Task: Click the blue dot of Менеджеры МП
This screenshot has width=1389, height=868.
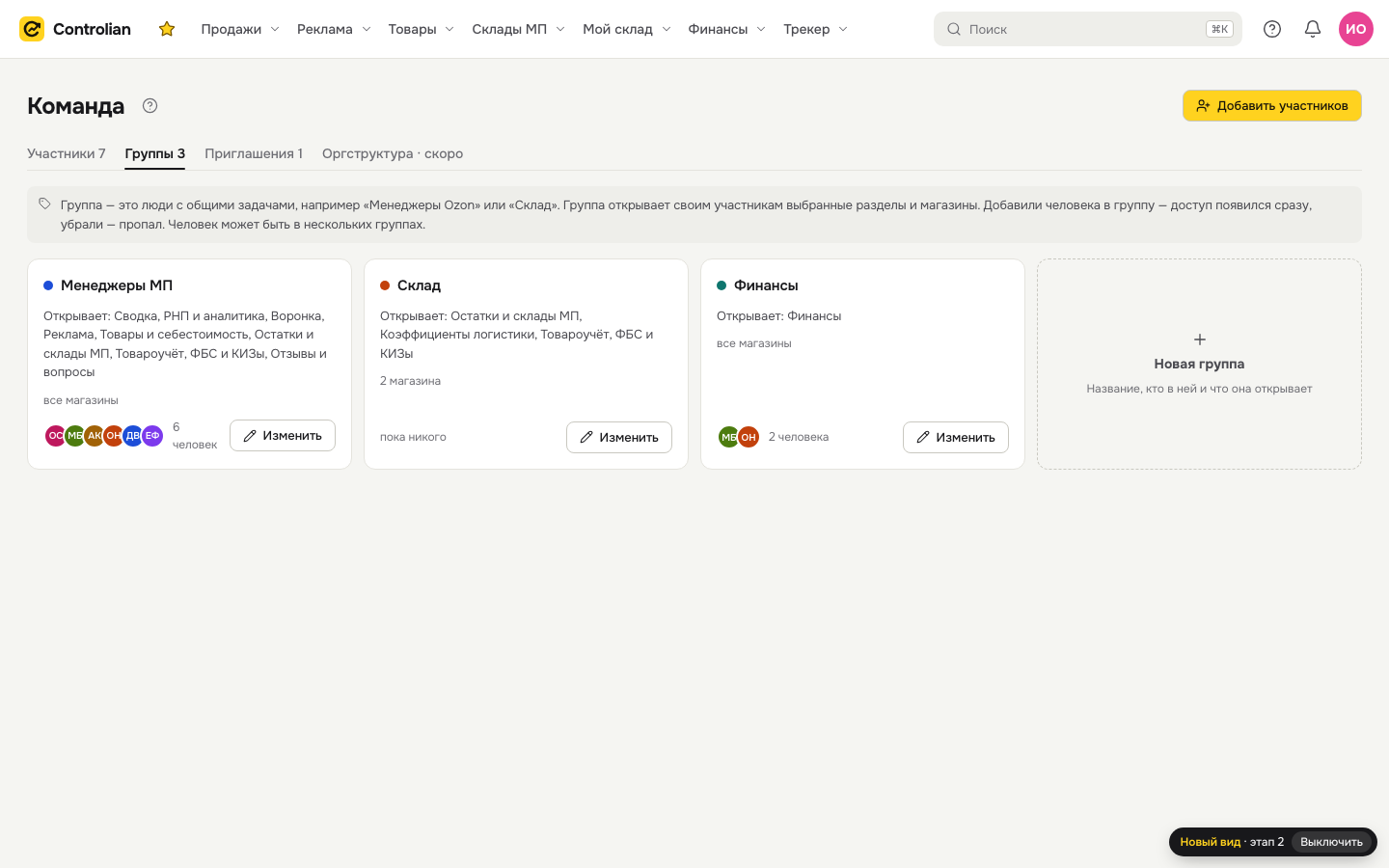Action: [48, 285]
